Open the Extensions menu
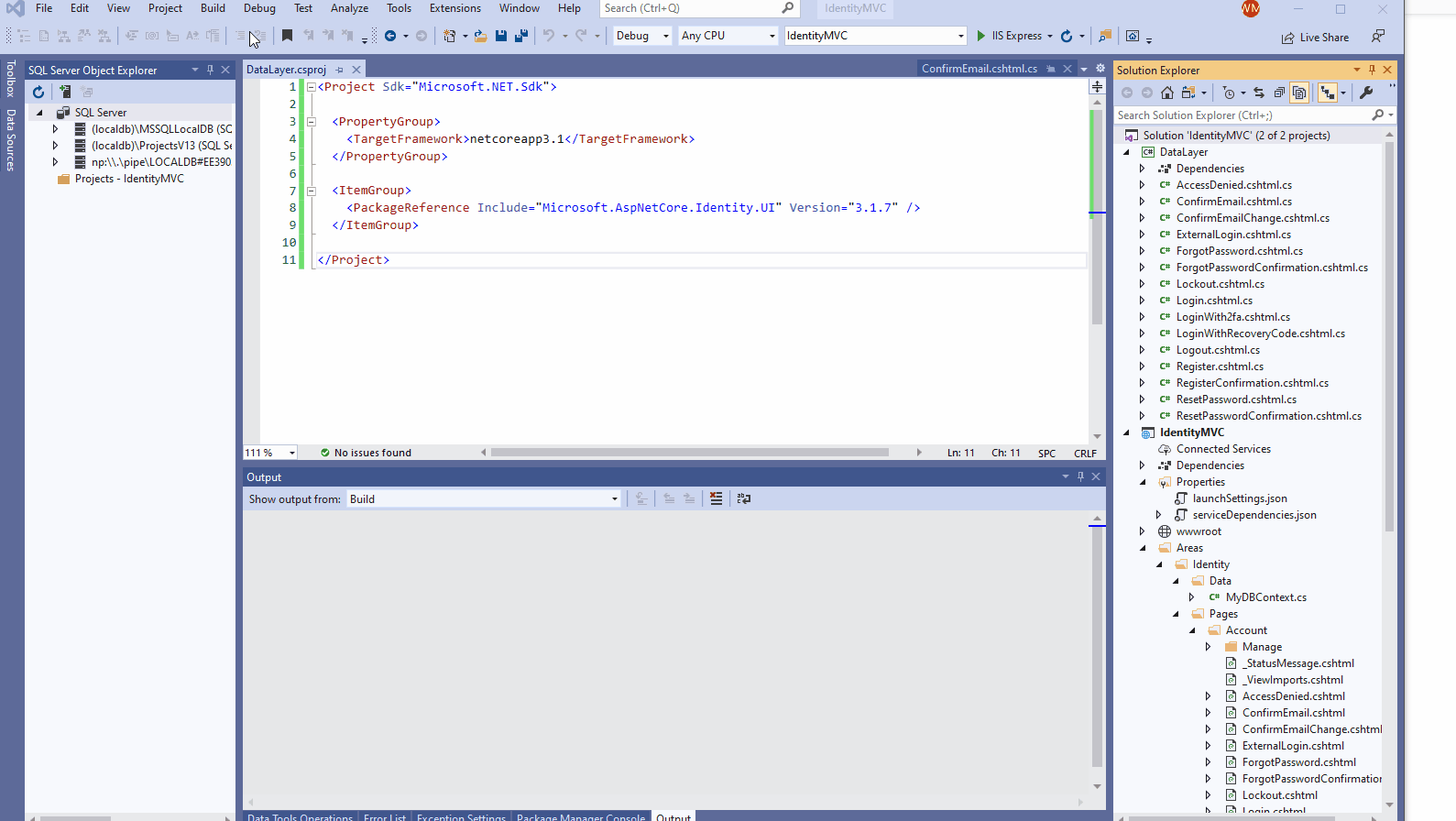The width and height of the screenshot is (1456, 821). [455, 8]
